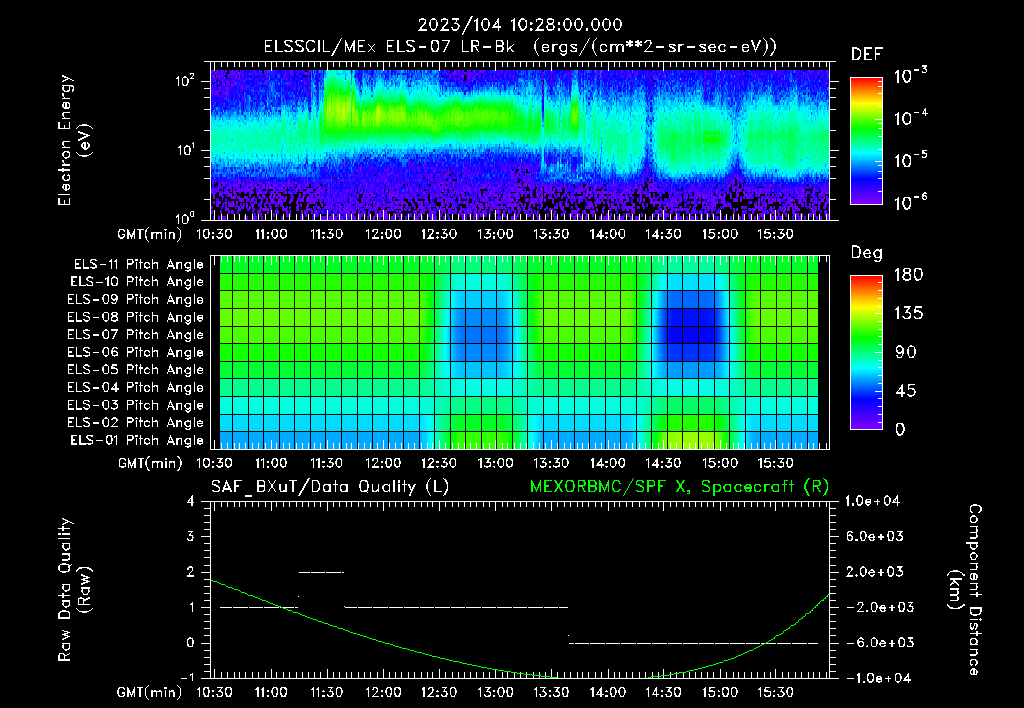The width and height of the screenshot is (1024, 708).
Task: Click the 180 degree scale value
Action: point(908,274)
